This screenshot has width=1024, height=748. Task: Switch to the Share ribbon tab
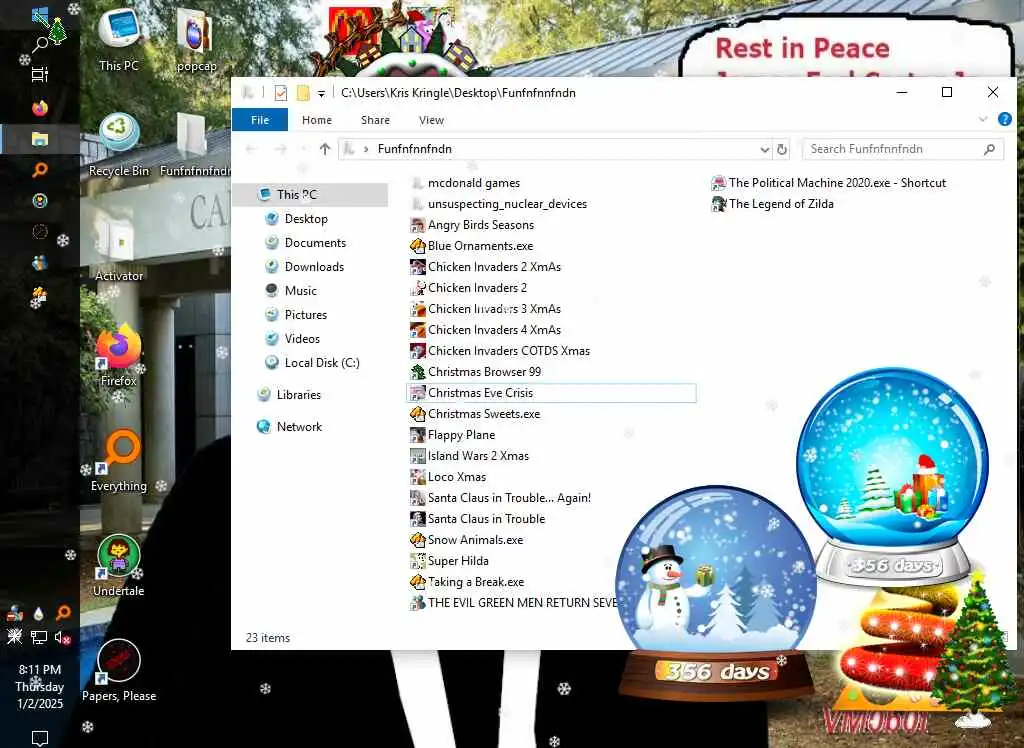pos(376,120)
